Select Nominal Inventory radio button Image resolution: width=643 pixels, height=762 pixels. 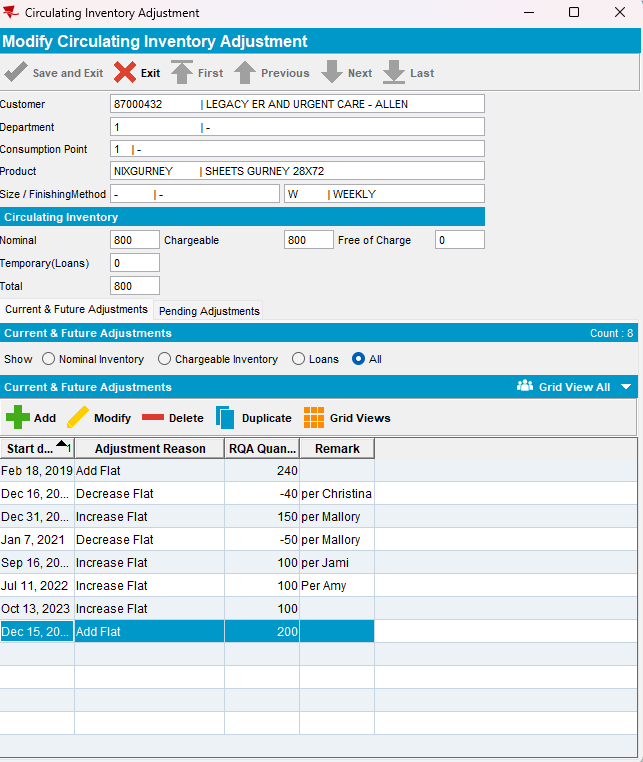[48, 359]
